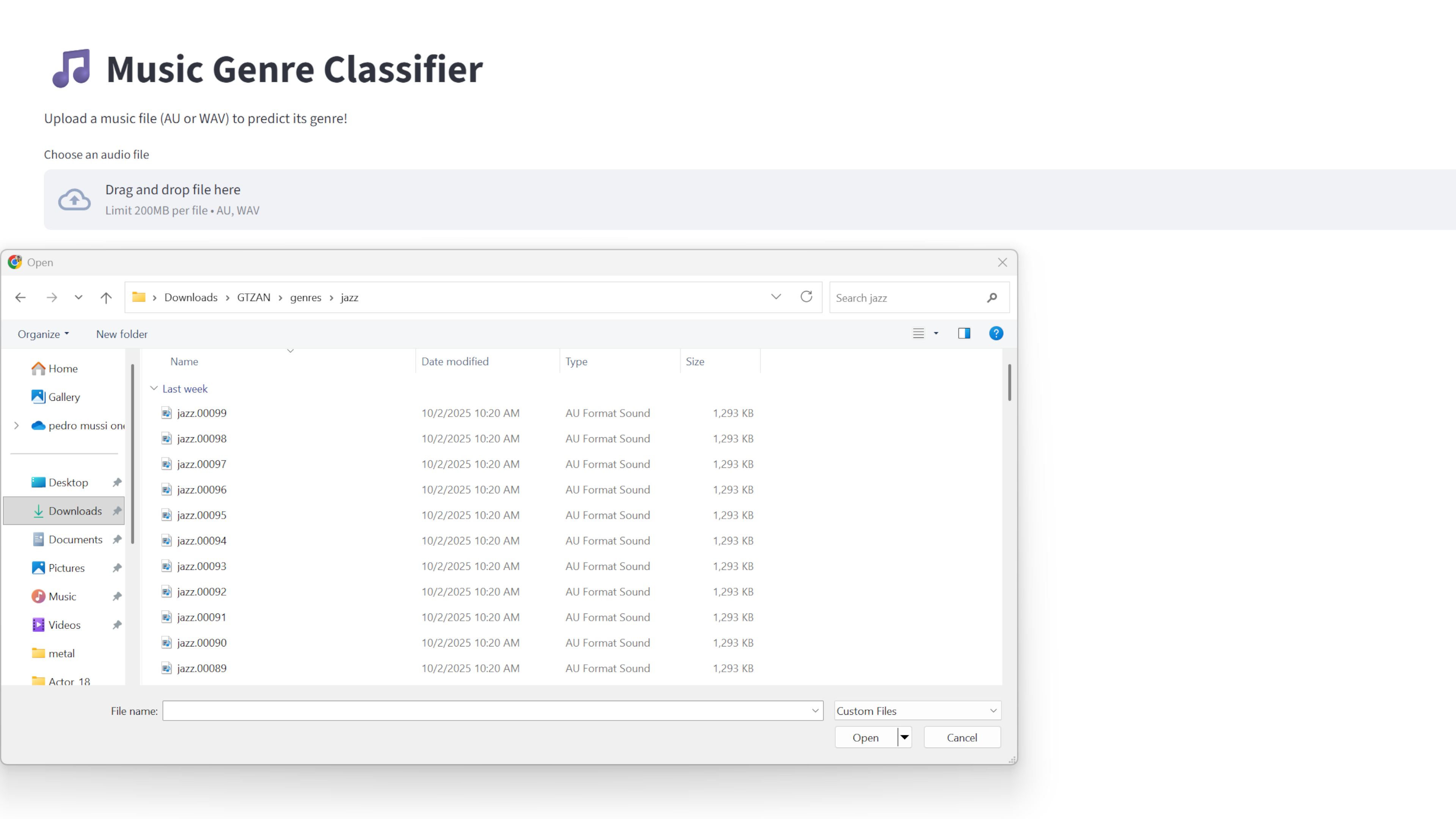This screenshot has width=1456, height=819.
Task: Click the cloud upload icon
Action: click(74, 199)
